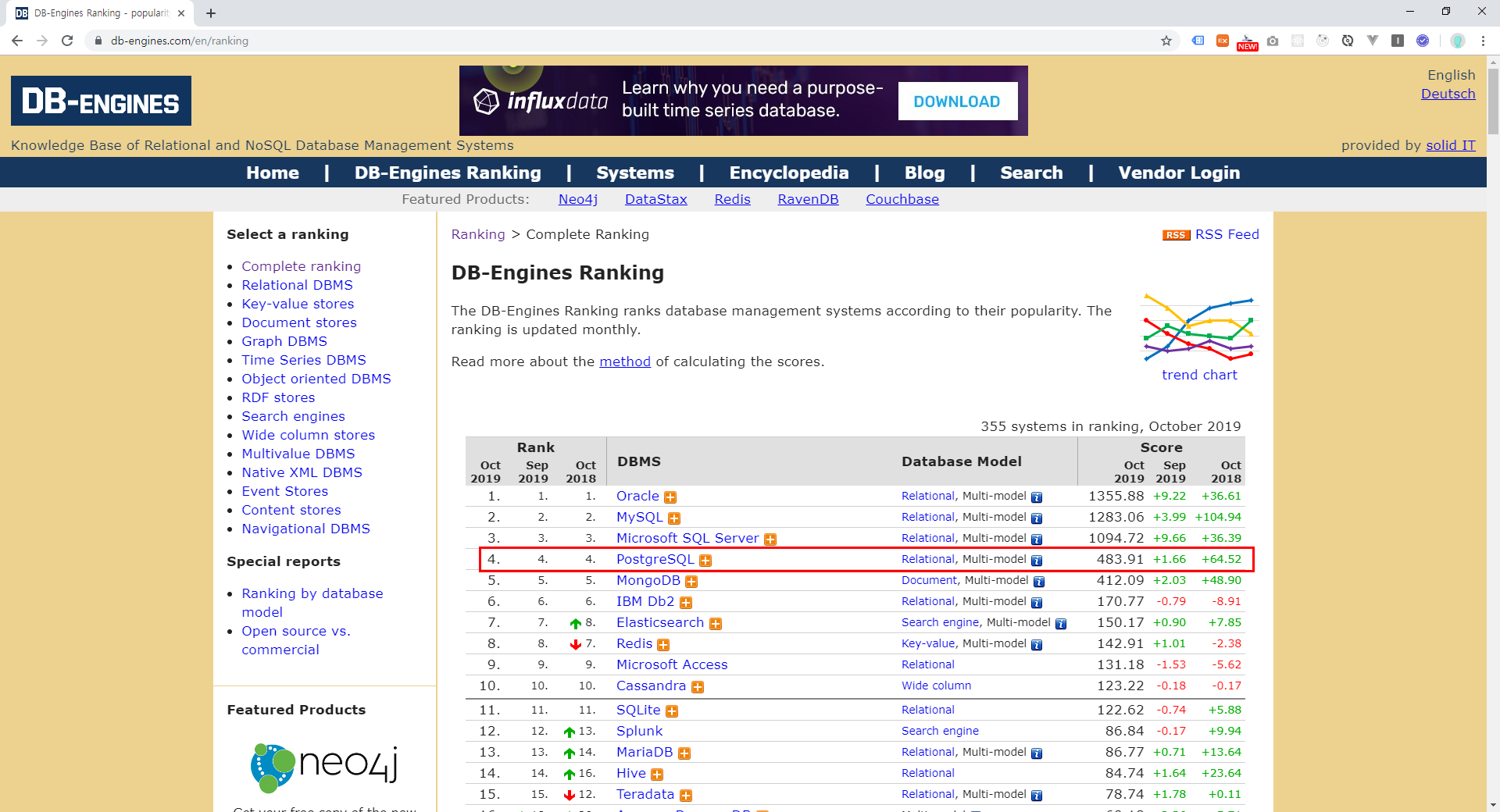This screenshot has height=812, width=1500.
Task: Click the plus icon next to SQLite
Action: pyautogui.click(x=672, y=711)
